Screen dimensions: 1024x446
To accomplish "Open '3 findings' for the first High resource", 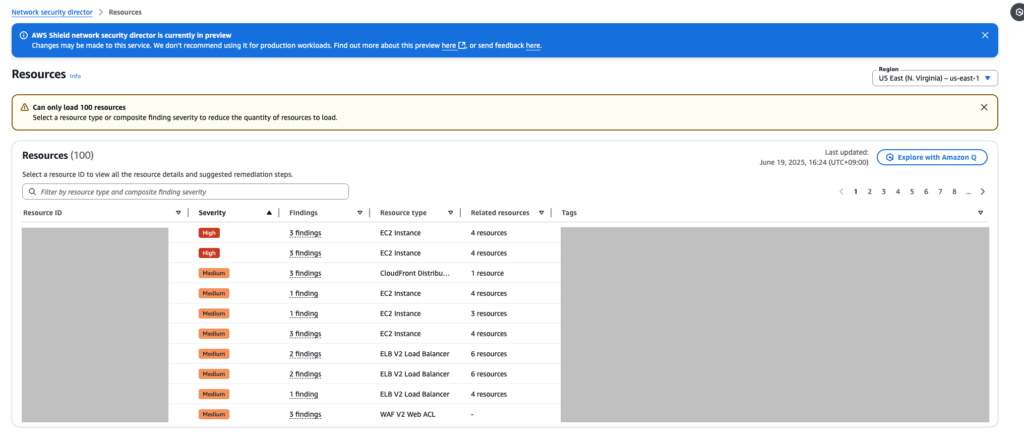I will click(305, 233).
